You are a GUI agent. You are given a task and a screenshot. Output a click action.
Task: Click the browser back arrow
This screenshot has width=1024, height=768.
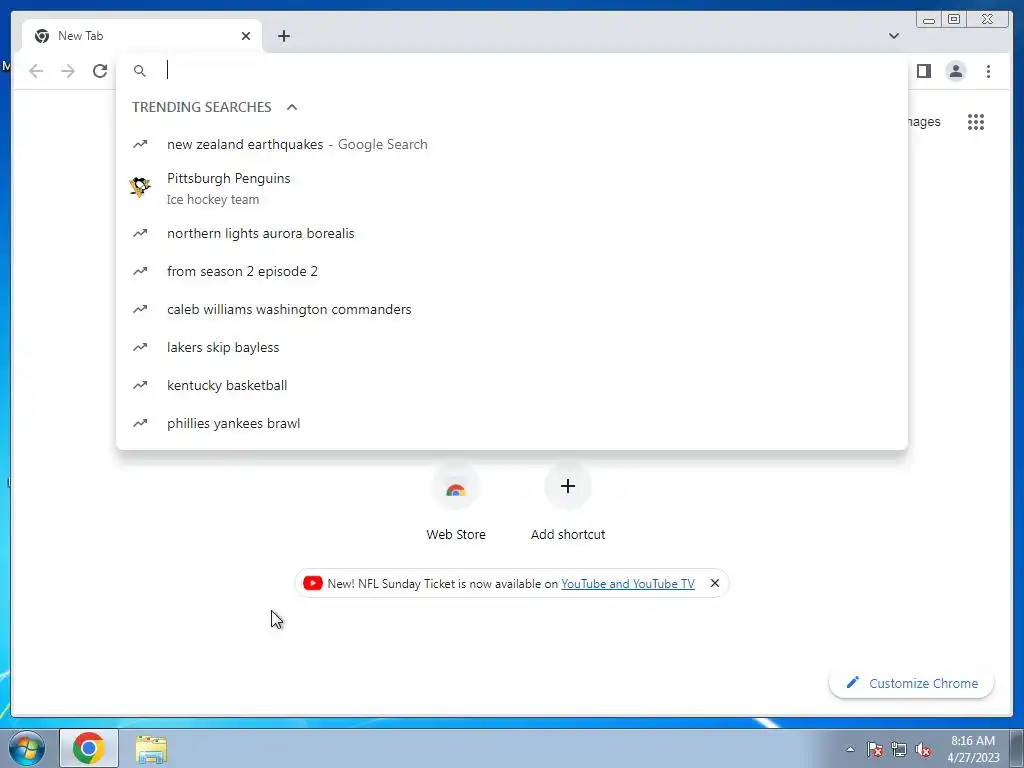click(36, 71)
